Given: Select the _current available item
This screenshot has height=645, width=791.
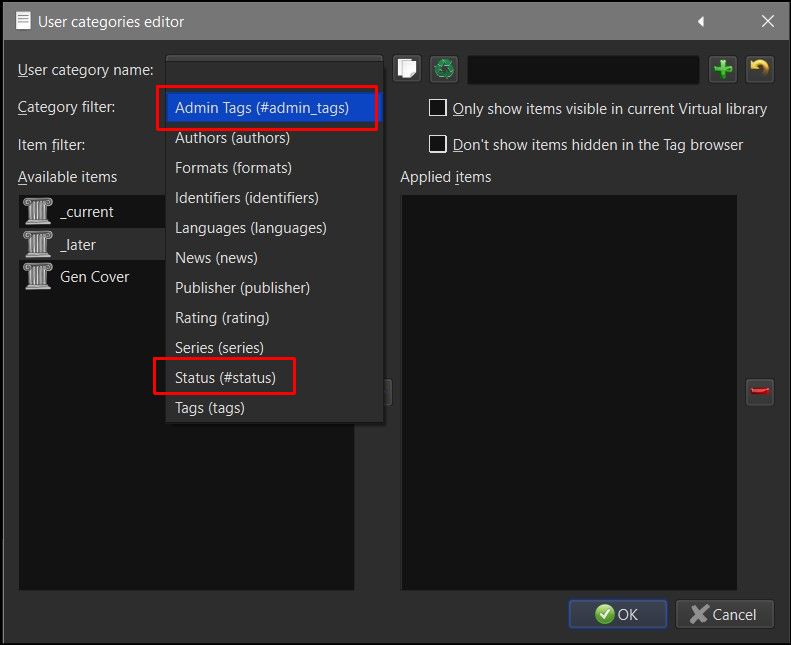Looking at the screenshot, I should coord(92,211).
